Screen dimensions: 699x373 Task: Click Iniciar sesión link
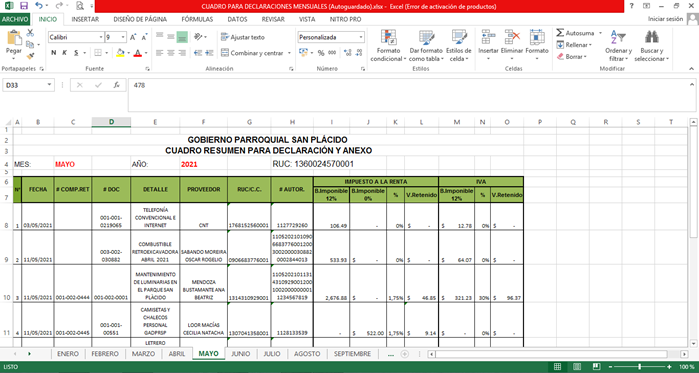[666, 19]
